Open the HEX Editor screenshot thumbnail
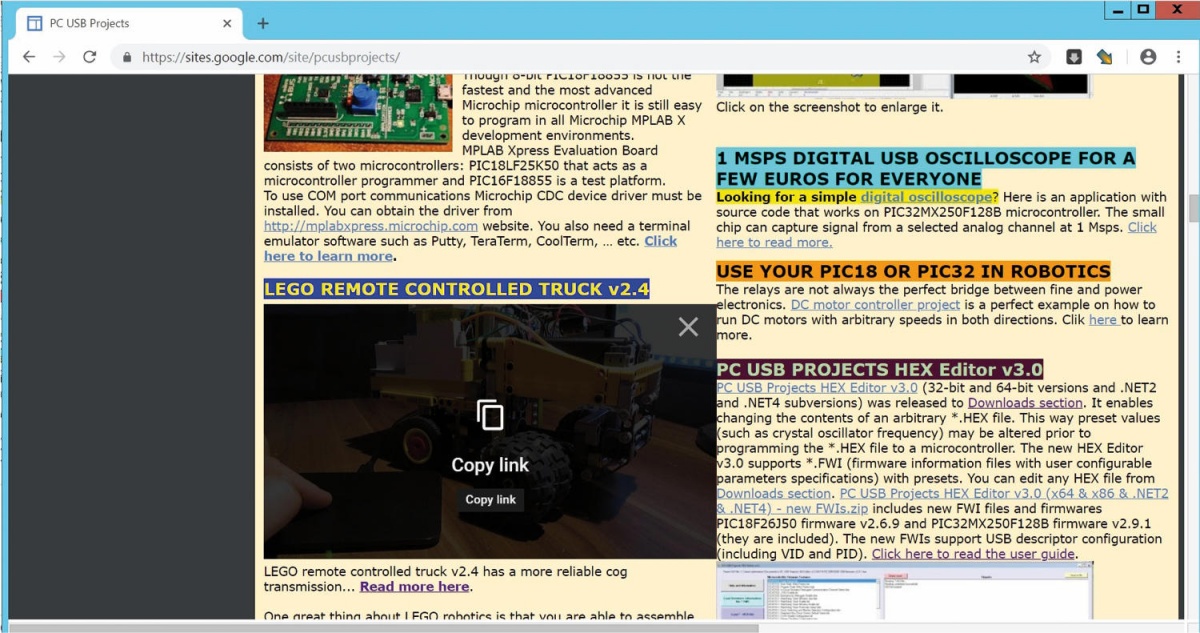 click(905, 592)
